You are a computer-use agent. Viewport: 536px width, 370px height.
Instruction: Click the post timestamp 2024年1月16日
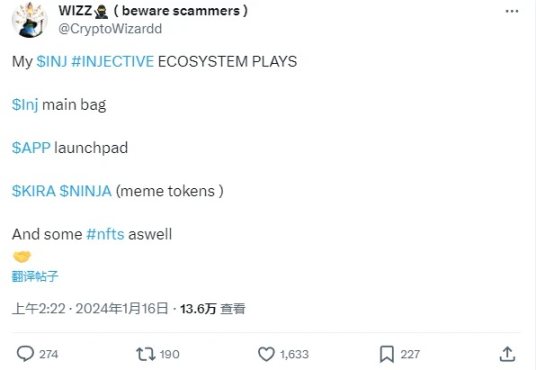point(122,308)
